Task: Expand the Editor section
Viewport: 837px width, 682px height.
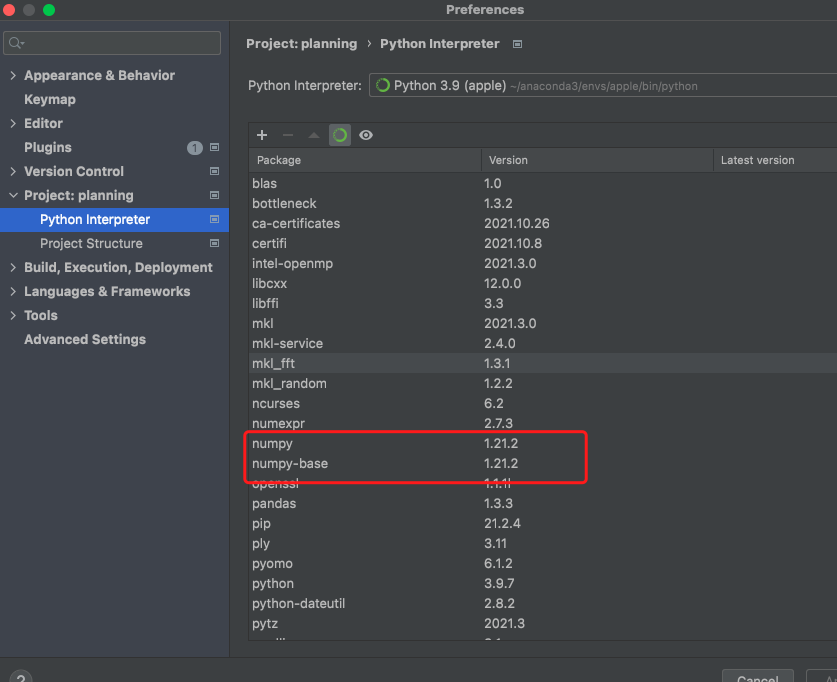Action: (13, 123)
